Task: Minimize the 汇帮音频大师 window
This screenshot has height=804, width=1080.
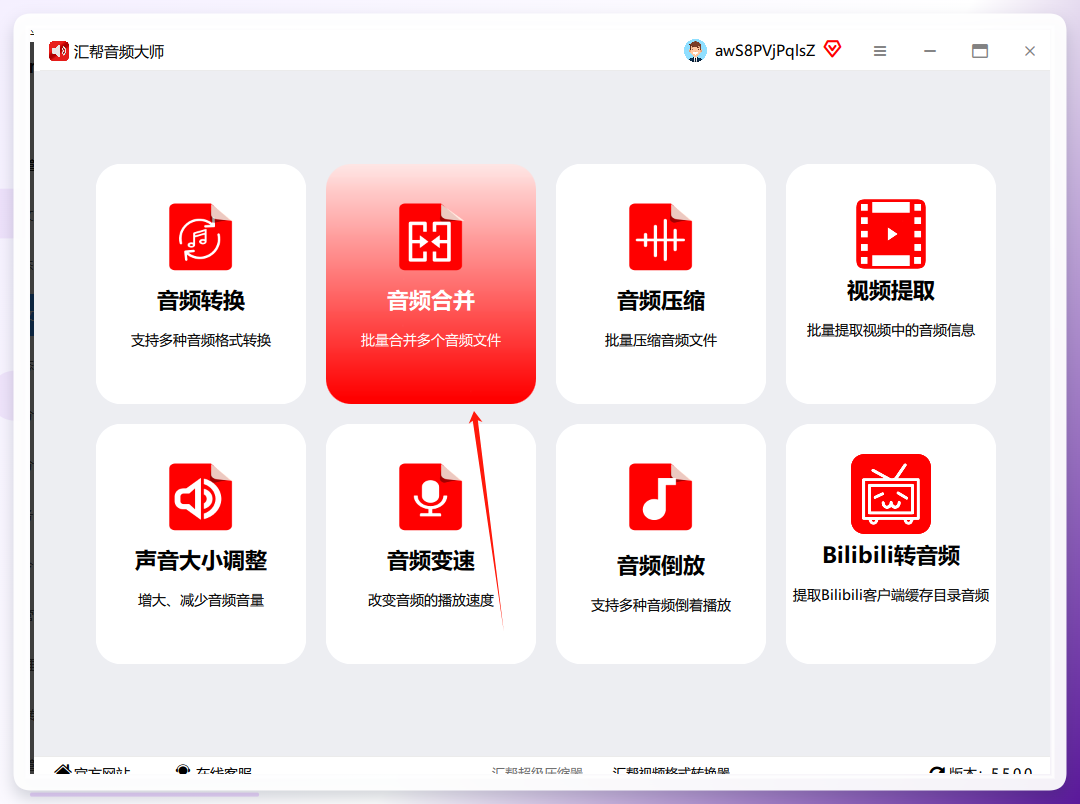Action: click(x=930, y=51)
